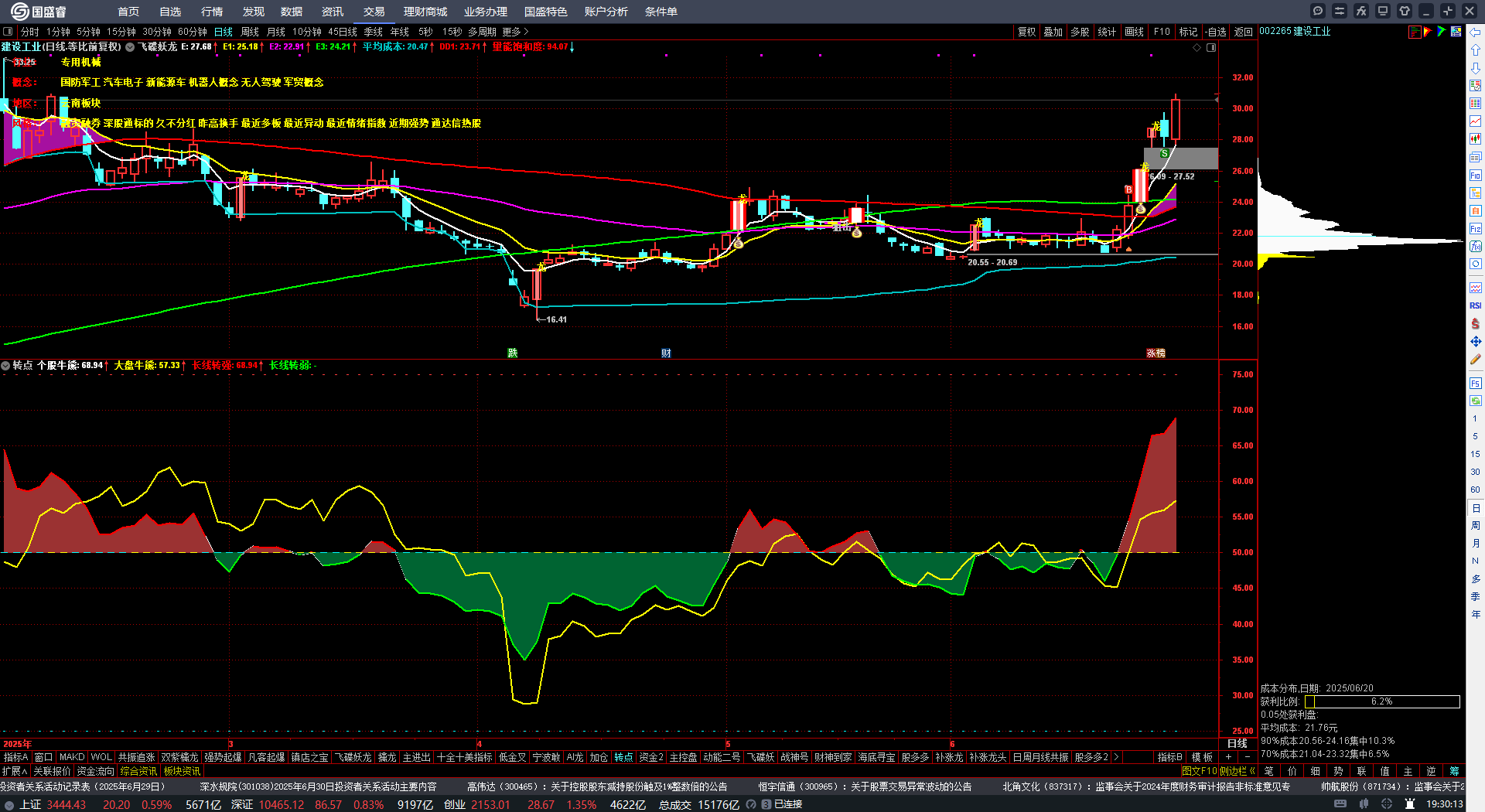Click the Guosheng logo at top left

[x=39, y=12]
